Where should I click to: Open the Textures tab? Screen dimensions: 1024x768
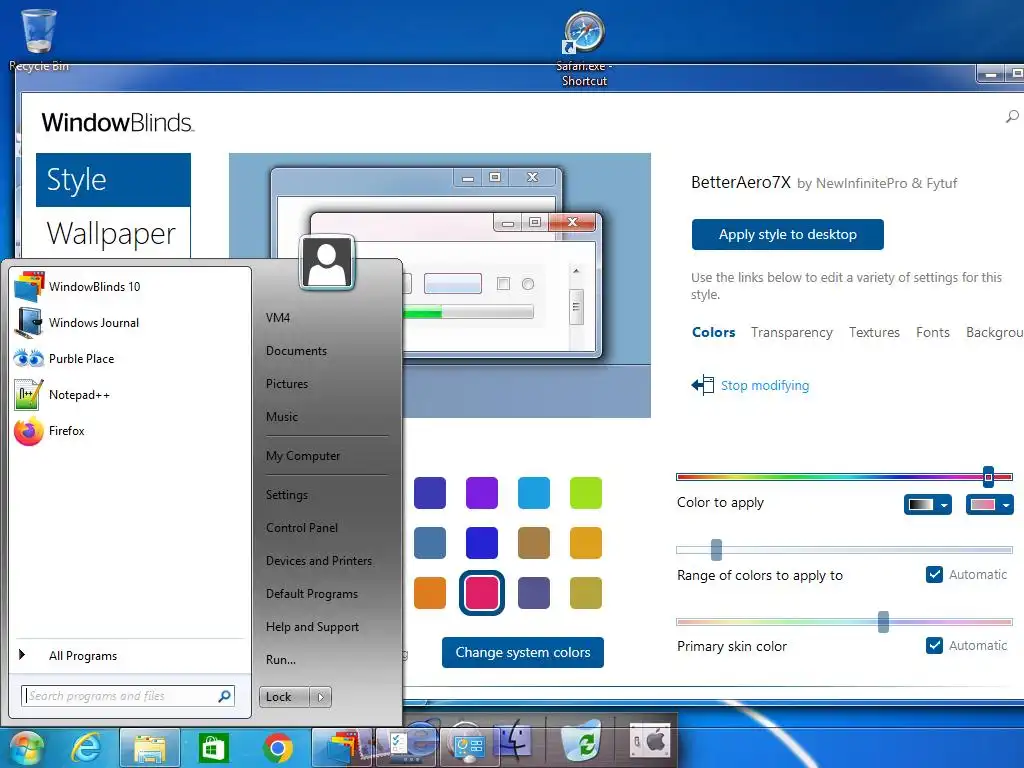(874, 332)
